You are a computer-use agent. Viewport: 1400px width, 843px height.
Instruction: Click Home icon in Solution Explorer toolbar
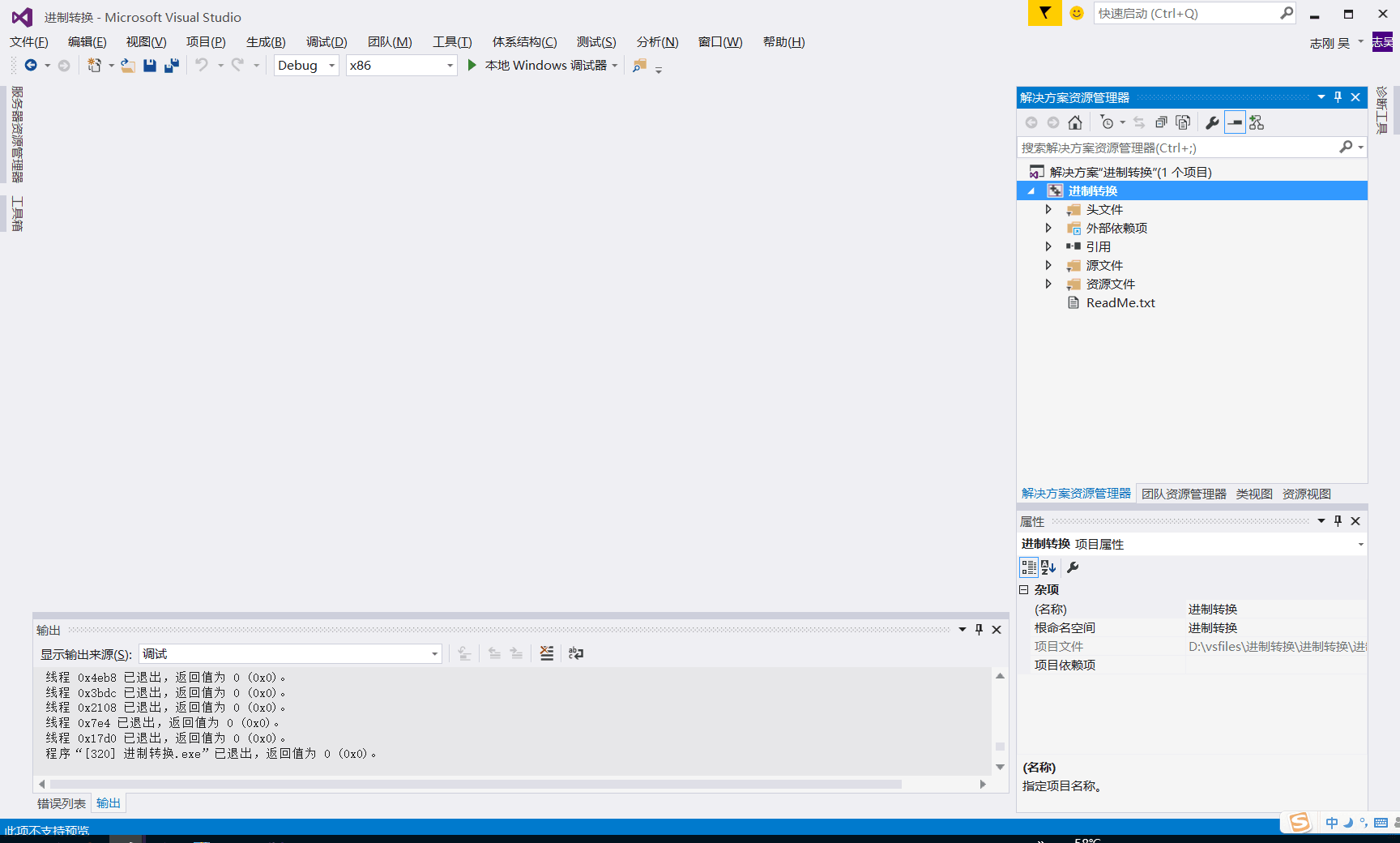click(1075, 122)
